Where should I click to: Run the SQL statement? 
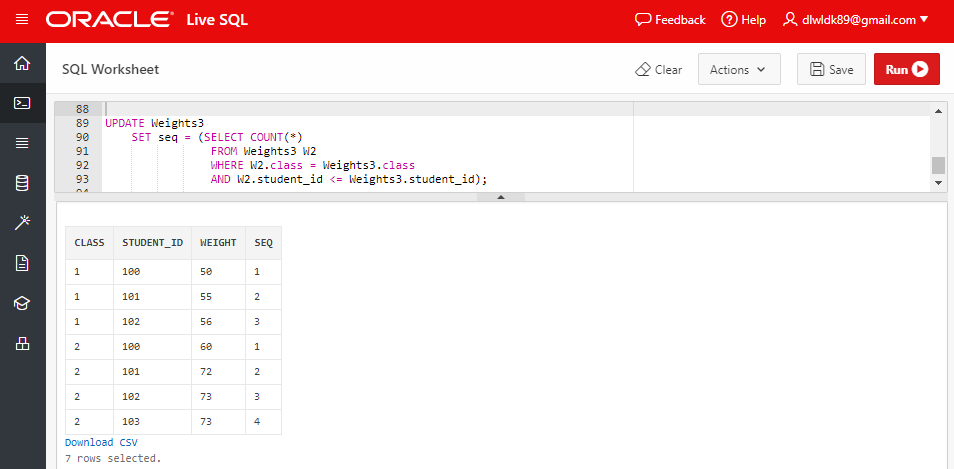point(907,69)
